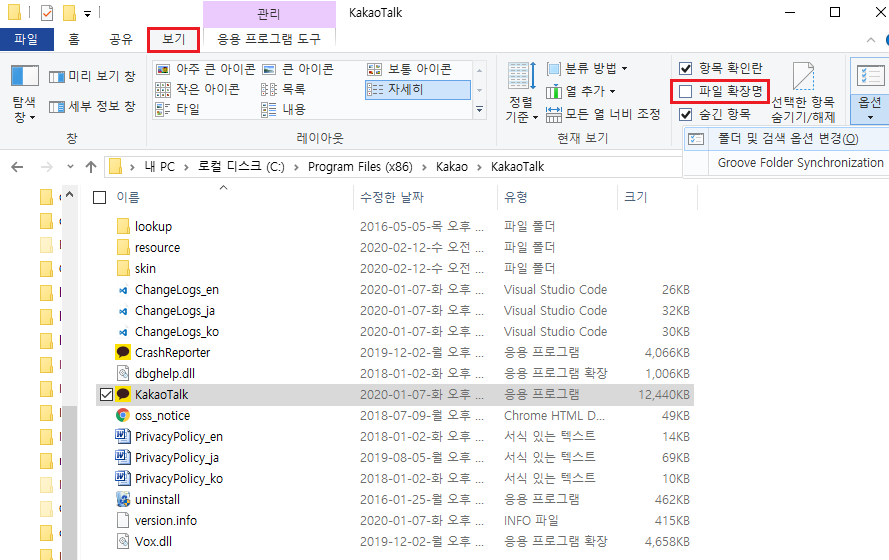Open the 보기 ribbon tab

[x=173, y=39]
